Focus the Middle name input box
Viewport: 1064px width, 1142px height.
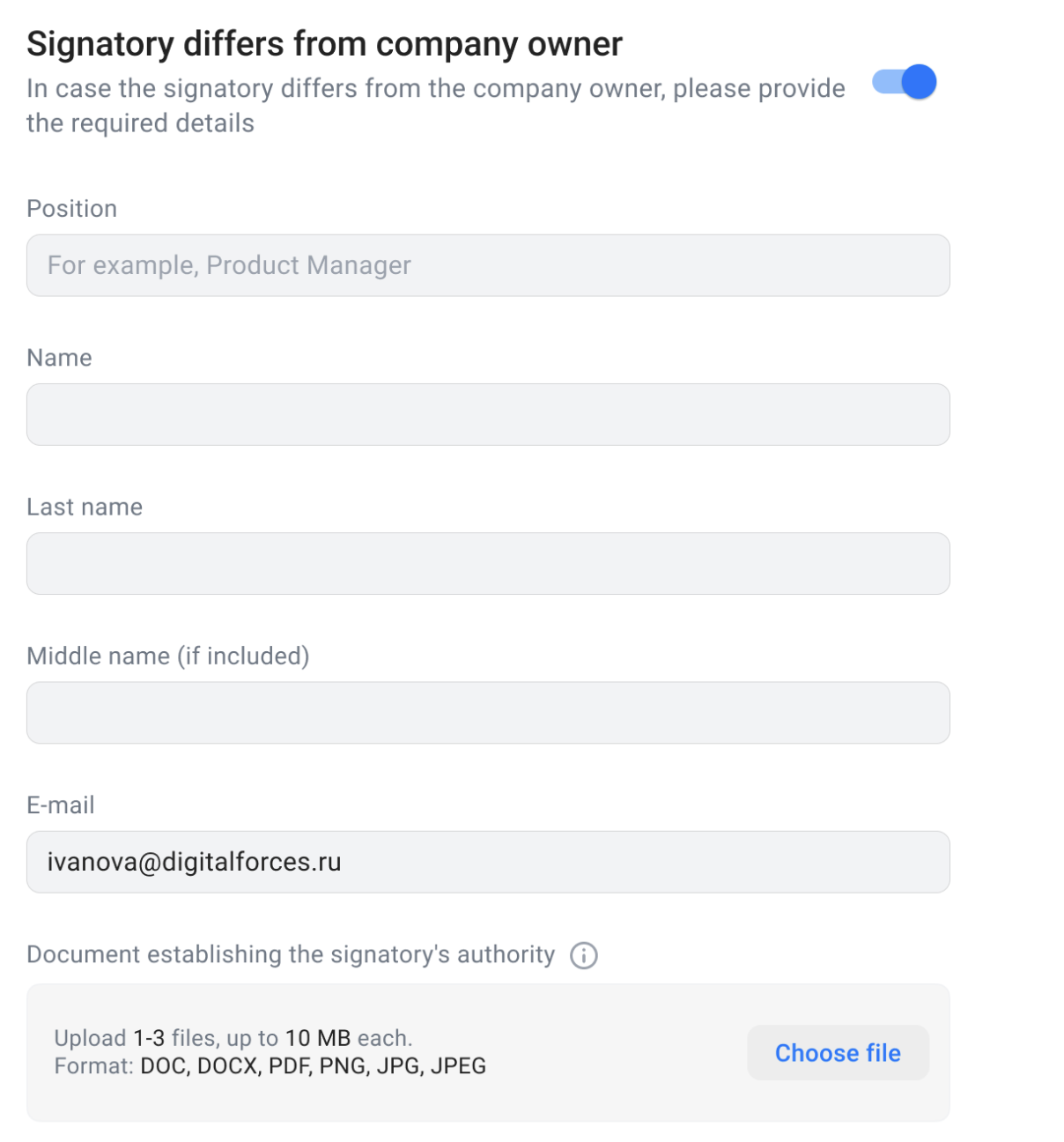coord(488,712)
